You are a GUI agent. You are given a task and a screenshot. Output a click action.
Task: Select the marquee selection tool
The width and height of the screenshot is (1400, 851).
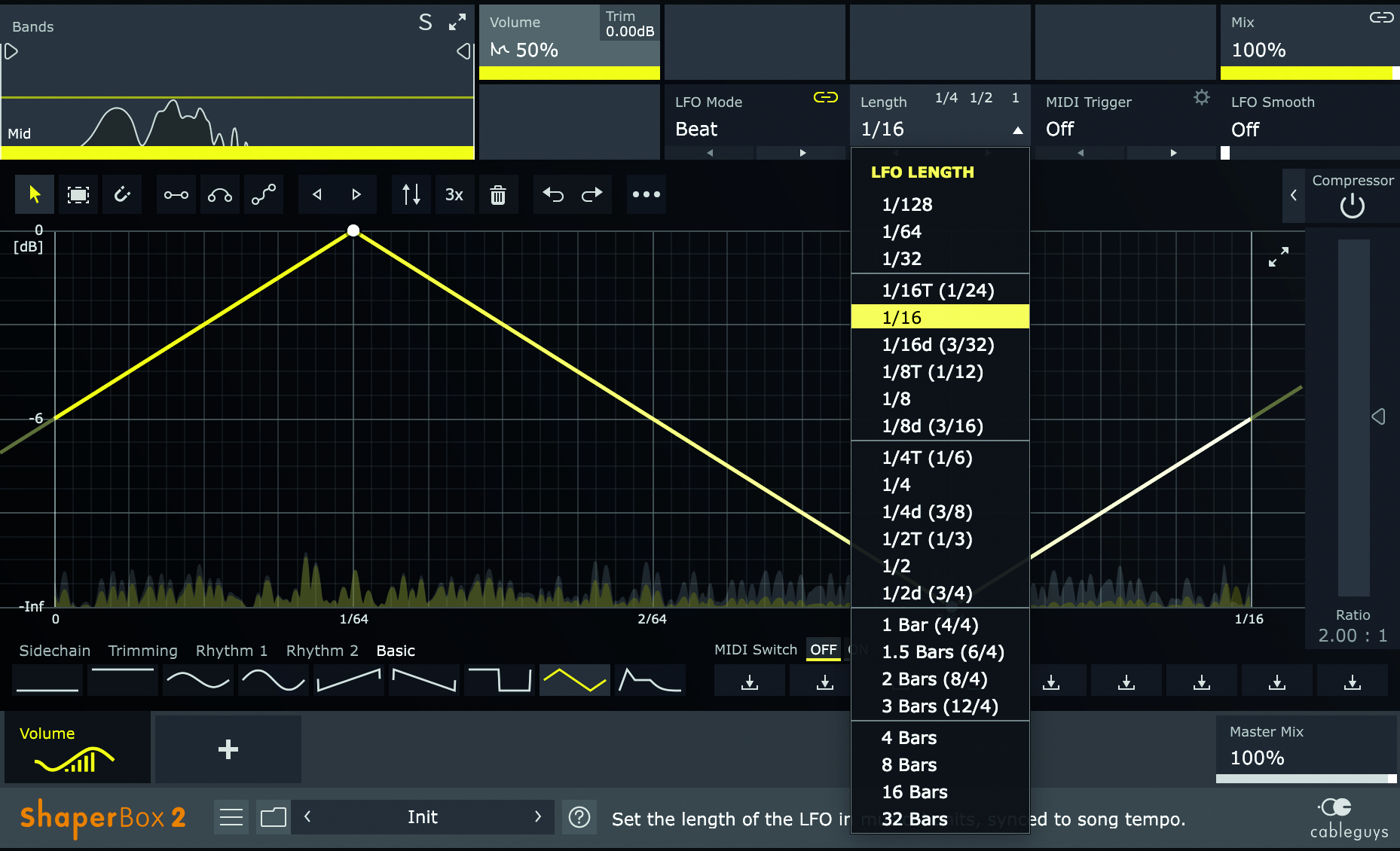(78, 195)
